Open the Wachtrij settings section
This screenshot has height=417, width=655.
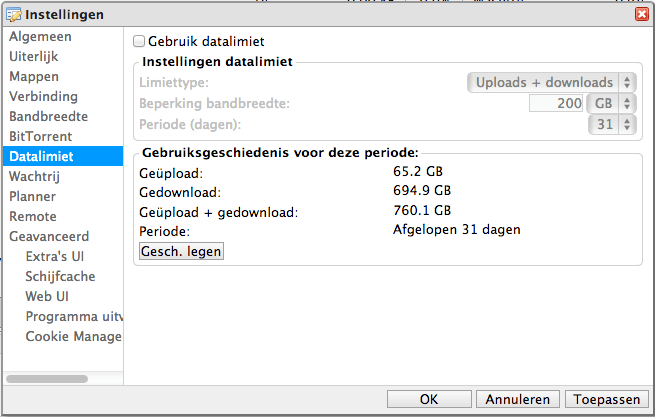click(36, 176)
